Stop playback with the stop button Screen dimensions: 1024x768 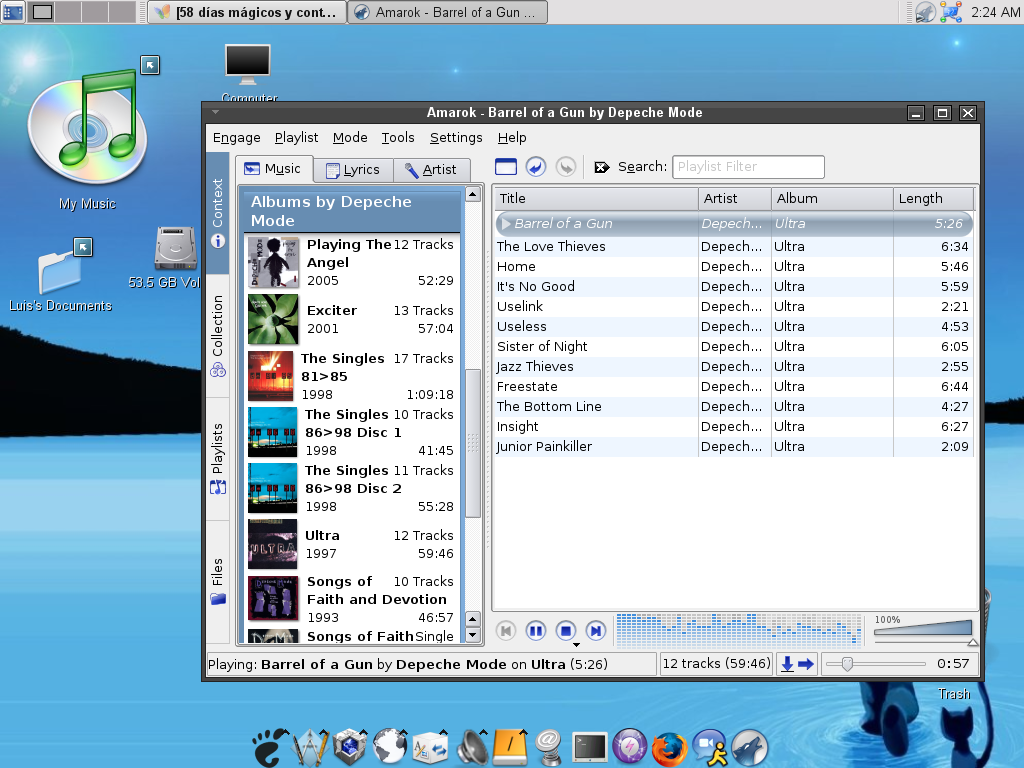pyautogui.click(x=566, y=631)
